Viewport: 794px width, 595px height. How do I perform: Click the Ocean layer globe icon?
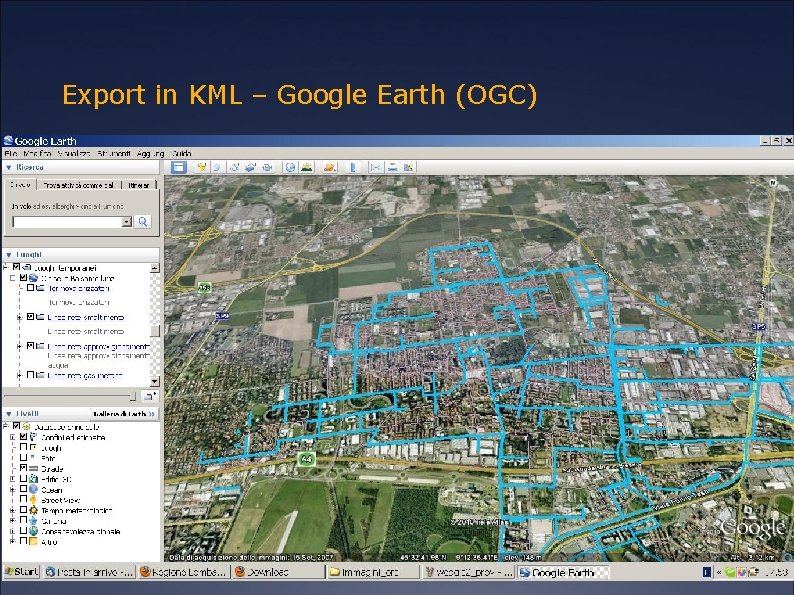33,489
